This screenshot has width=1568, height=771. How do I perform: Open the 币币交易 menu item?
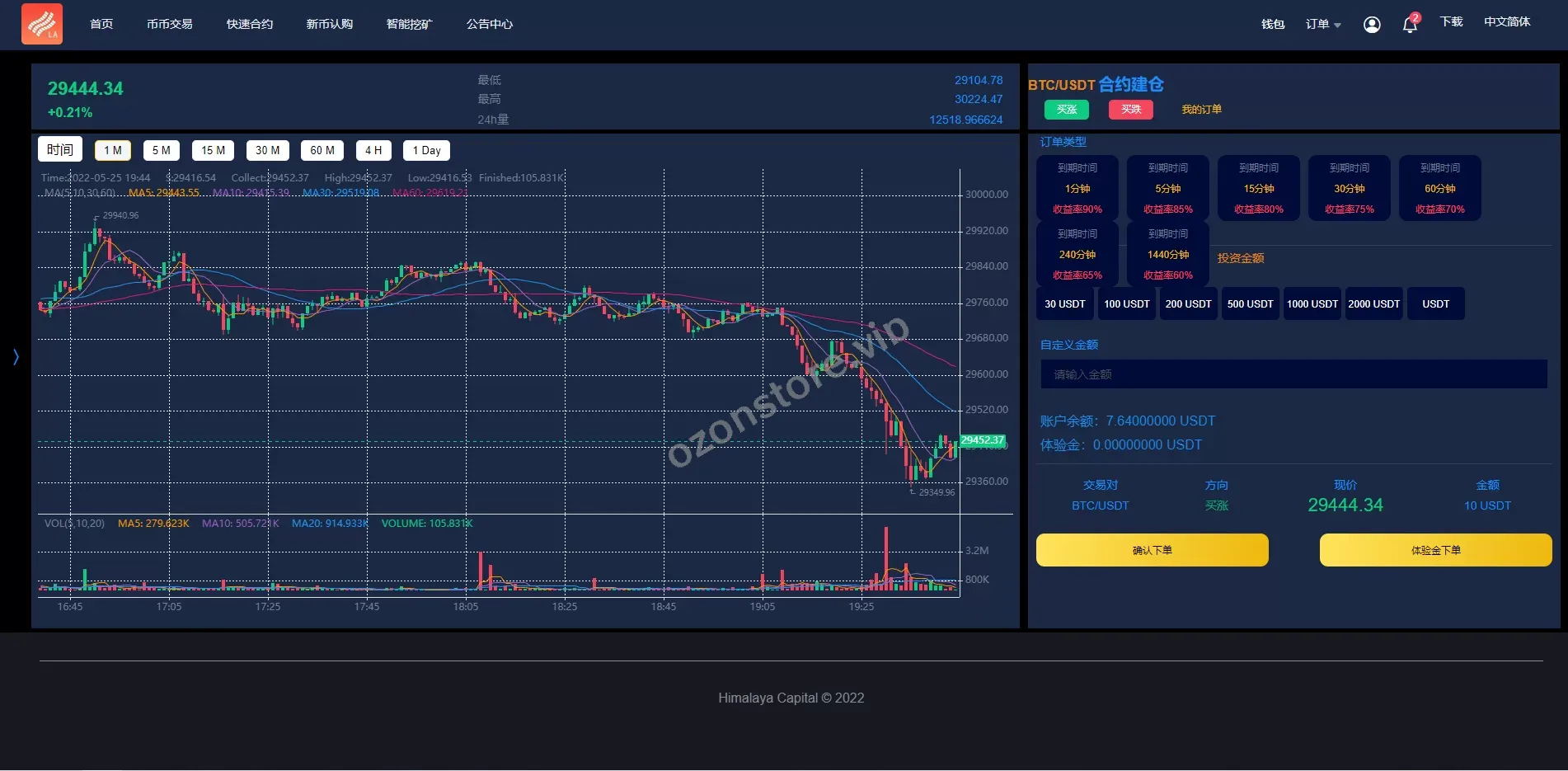[170, 24]
